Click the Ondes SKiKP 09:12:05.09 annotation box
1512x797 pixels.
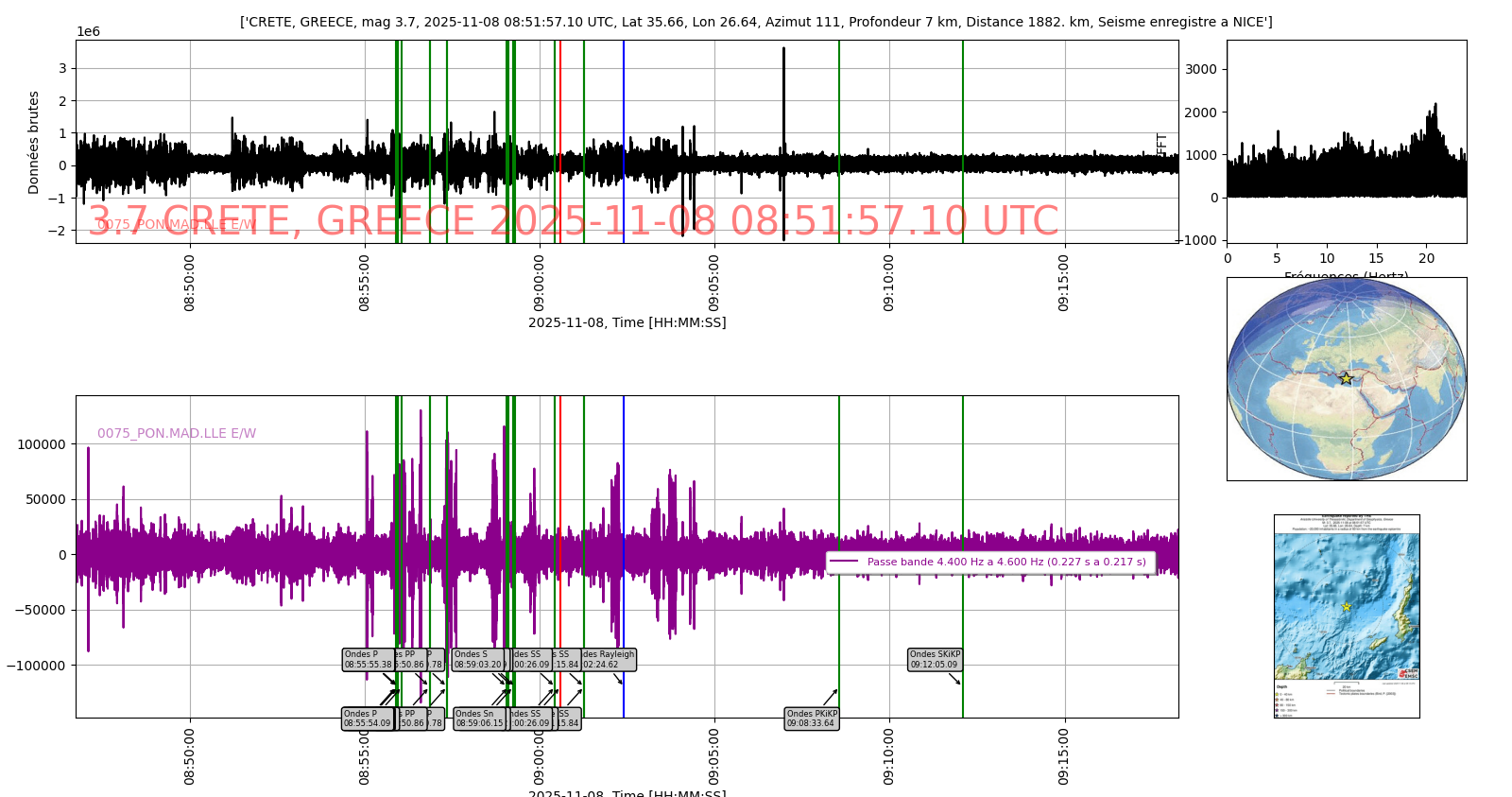(935, 659)
